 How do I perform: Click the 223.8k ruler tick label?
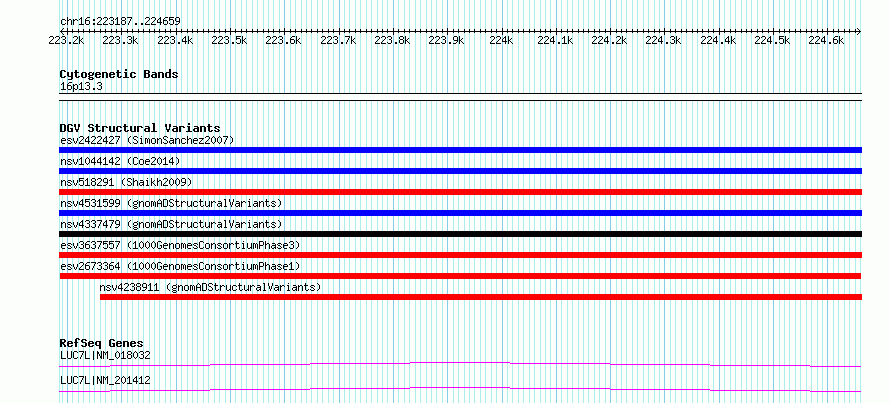click(x=392, y=40)
